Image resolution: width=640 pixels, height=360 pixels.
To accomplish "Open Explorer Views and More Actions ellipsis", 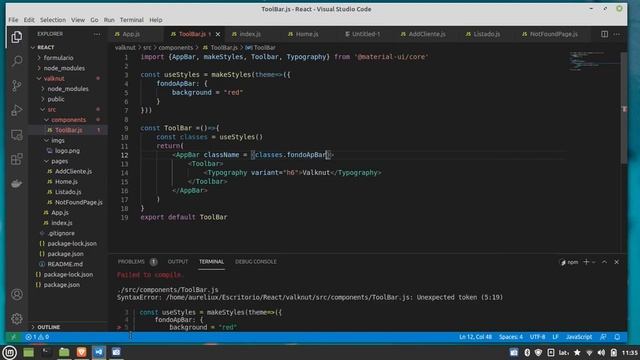I will pyautogui.click(x=97, y=34).
